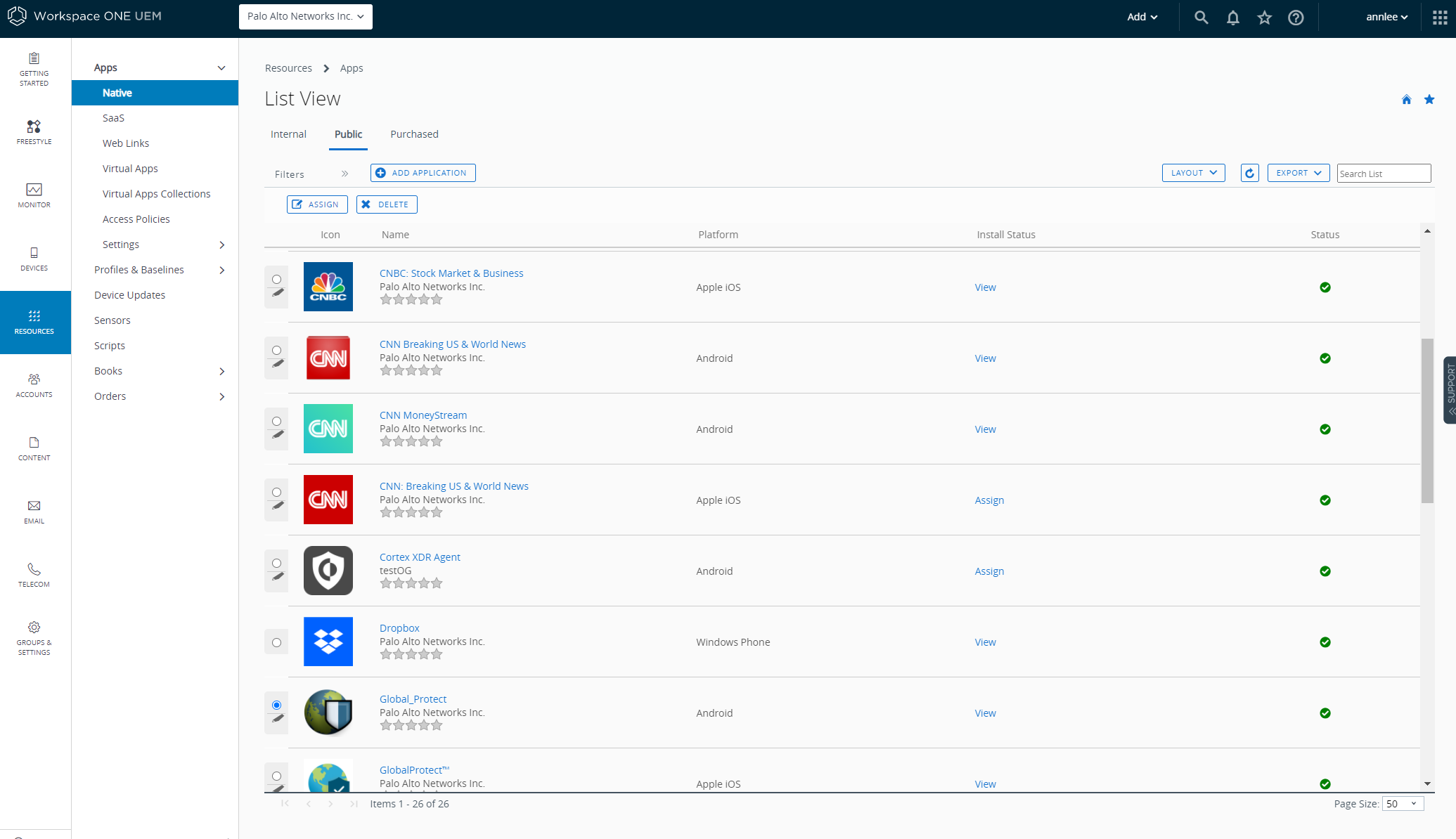Select the CNBC app radio button
This screenshot has width=1456, height=839.
coord(276,280)
